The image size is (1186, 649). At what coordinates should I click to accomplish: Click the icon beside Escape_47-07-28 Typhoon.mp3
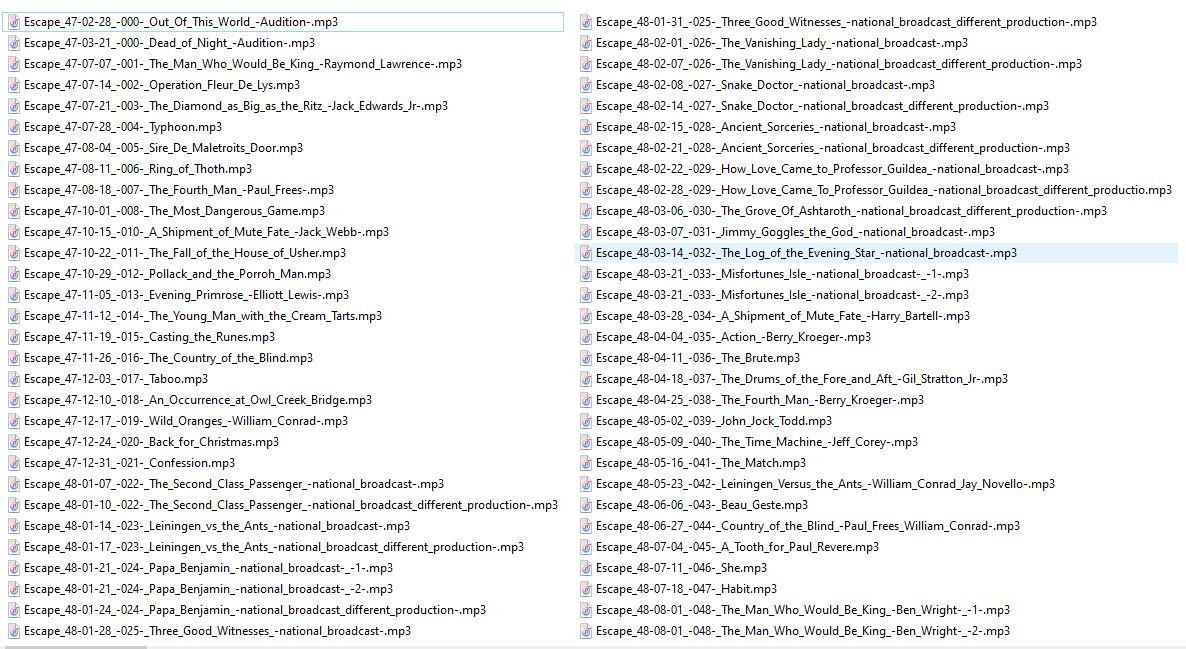pyautogui.click(x=14, y=127)
